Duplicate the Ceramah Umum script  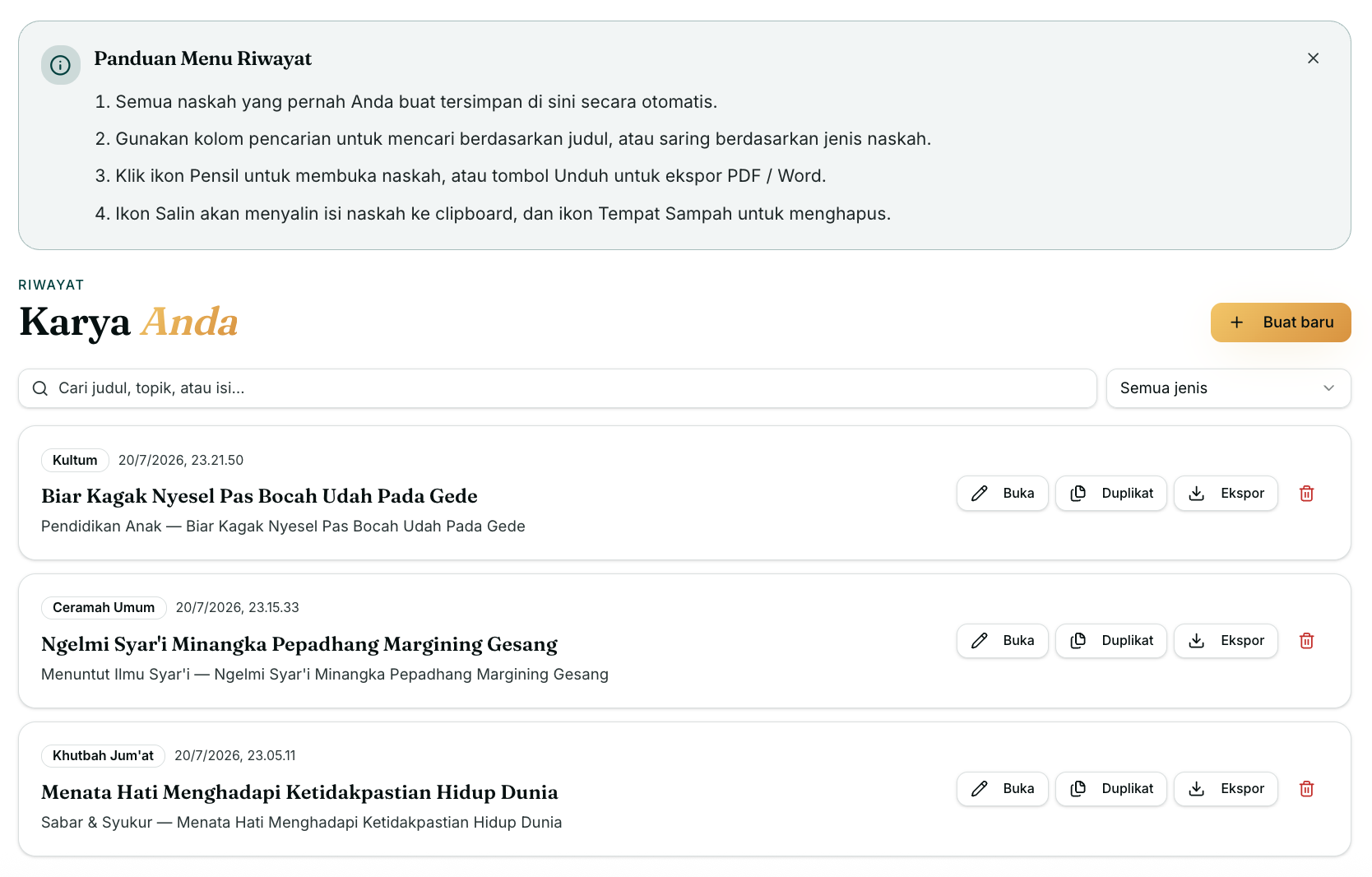point(1110,641)
